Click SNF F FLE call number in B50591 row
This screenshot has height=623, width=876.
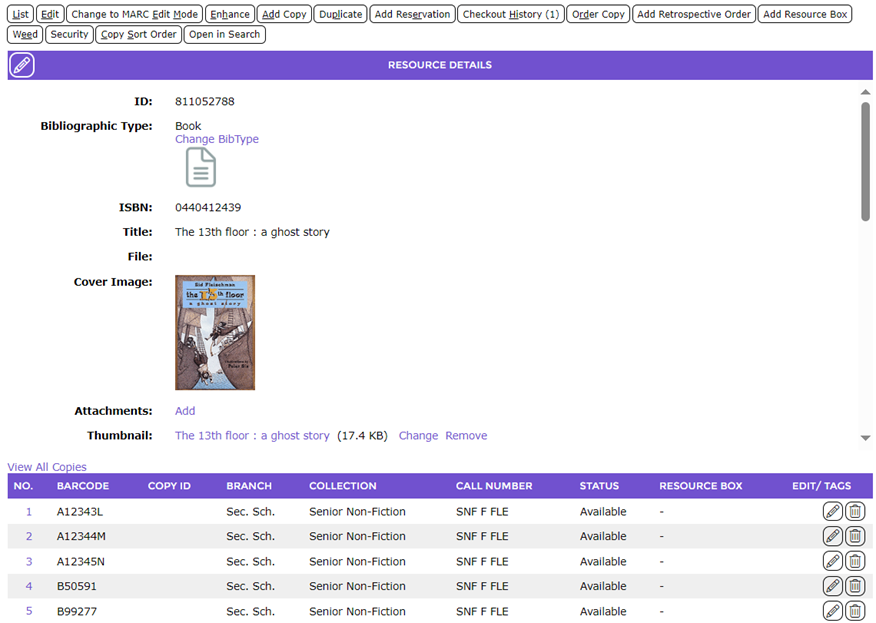pos(482,586)
